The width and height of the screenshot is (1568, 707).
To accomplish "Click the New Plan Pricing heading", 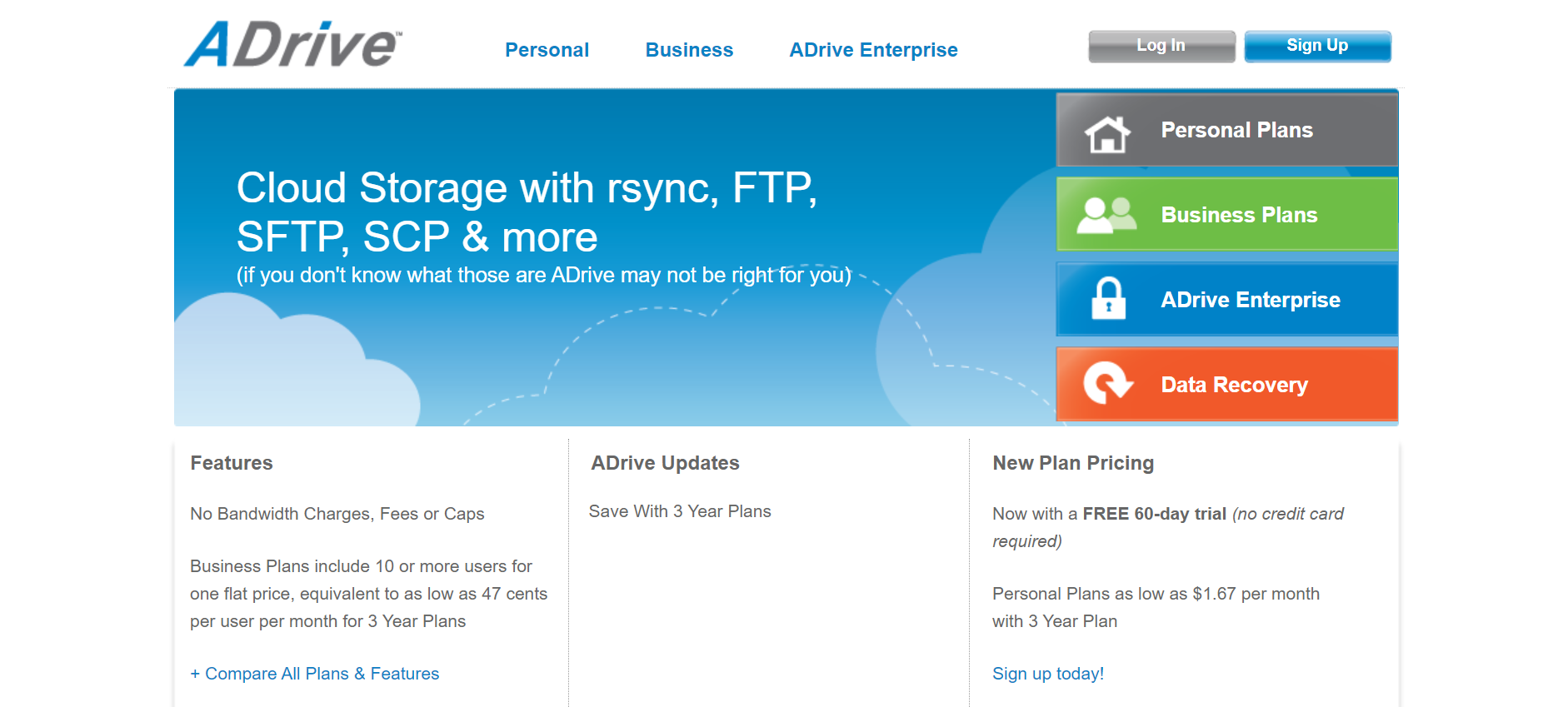I will point(1073,463).
